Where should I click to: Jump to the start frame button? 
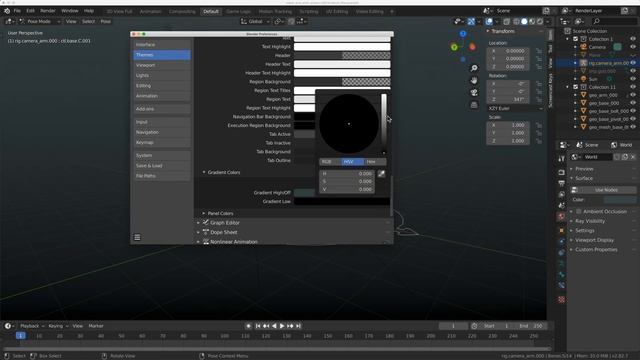[x=258, y=326]
